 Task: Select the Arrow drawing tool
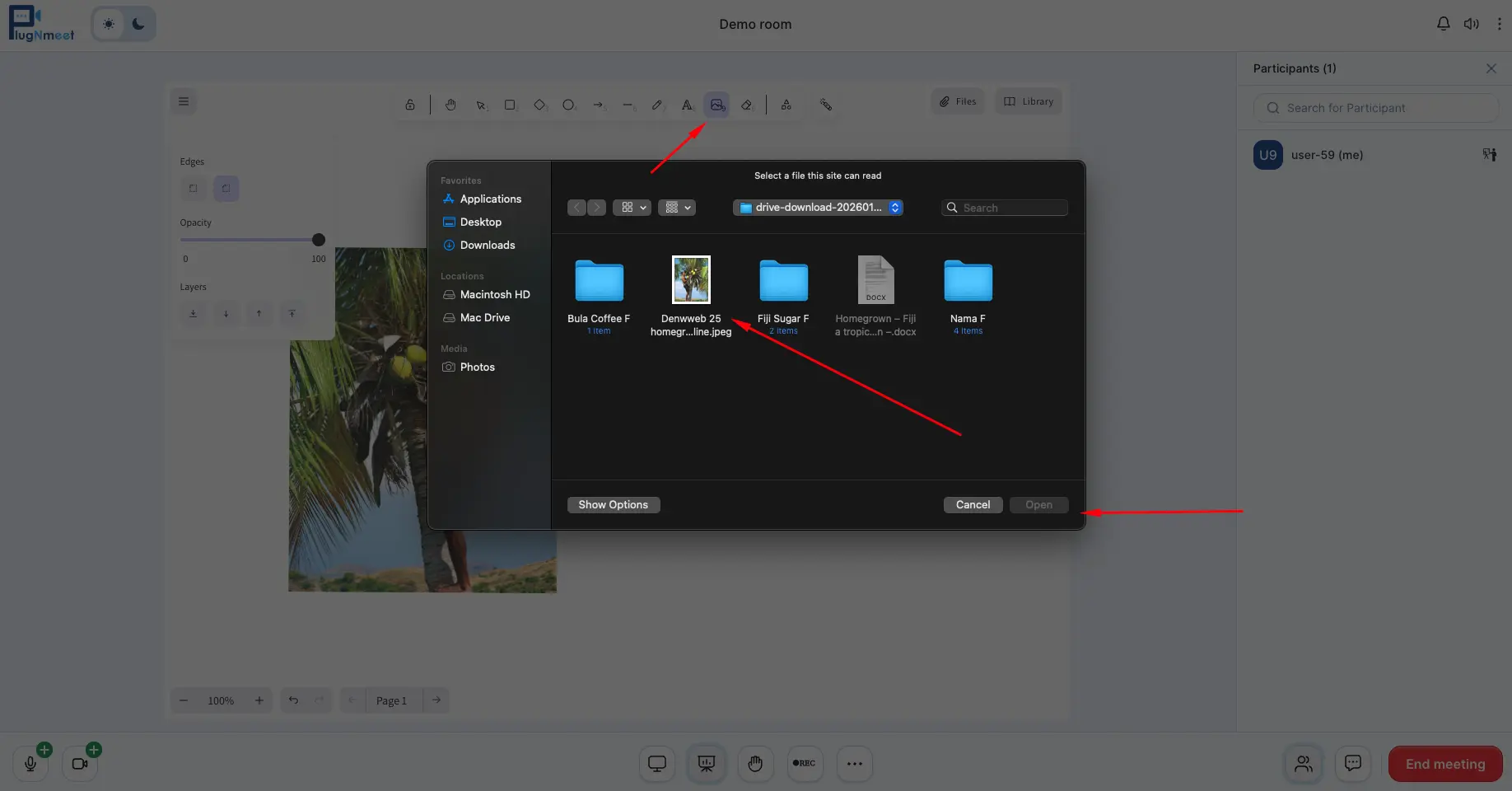point(599,105)
